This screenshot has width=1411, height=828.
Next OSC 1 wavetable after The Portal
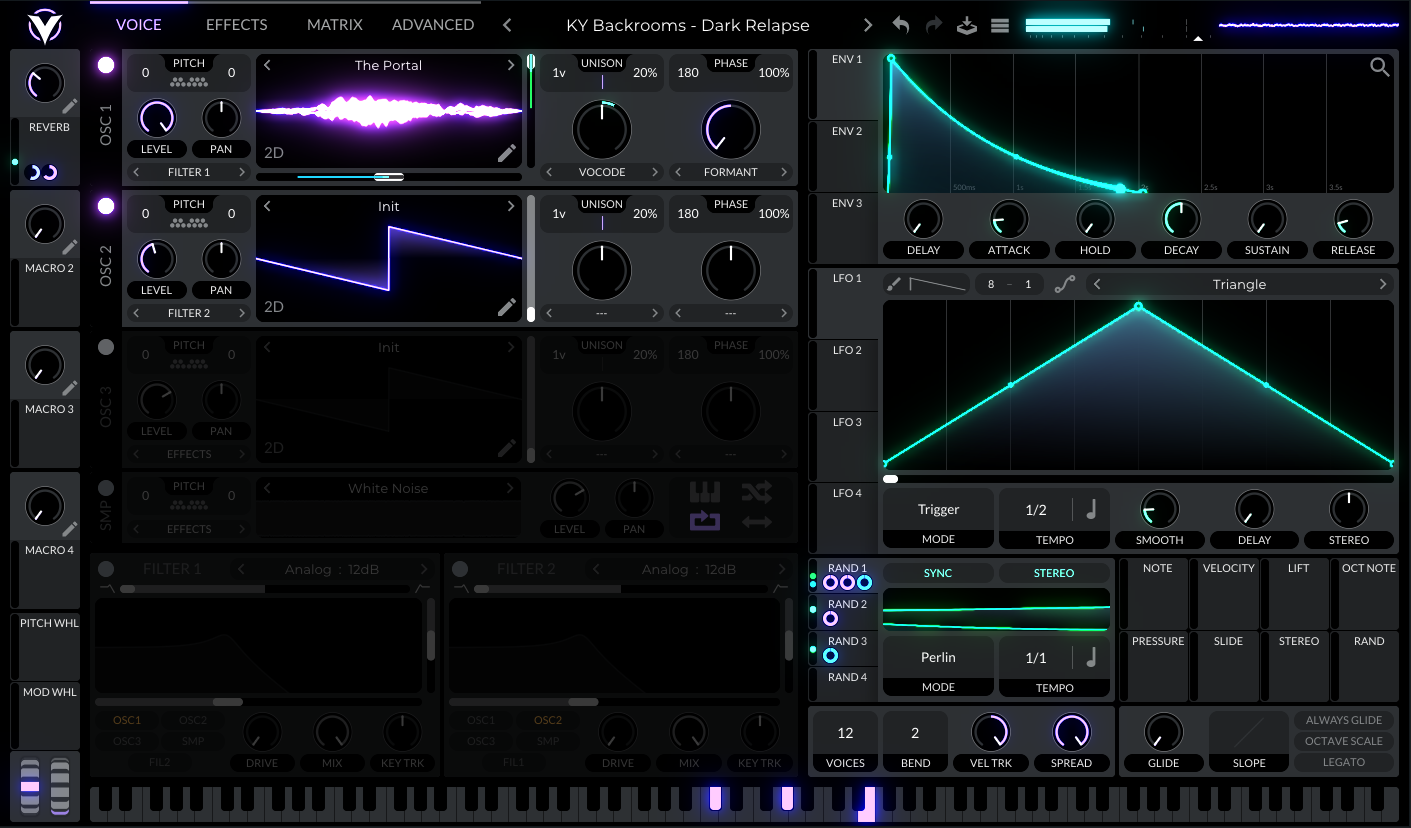pyautogui.click(x=511, y=65)
